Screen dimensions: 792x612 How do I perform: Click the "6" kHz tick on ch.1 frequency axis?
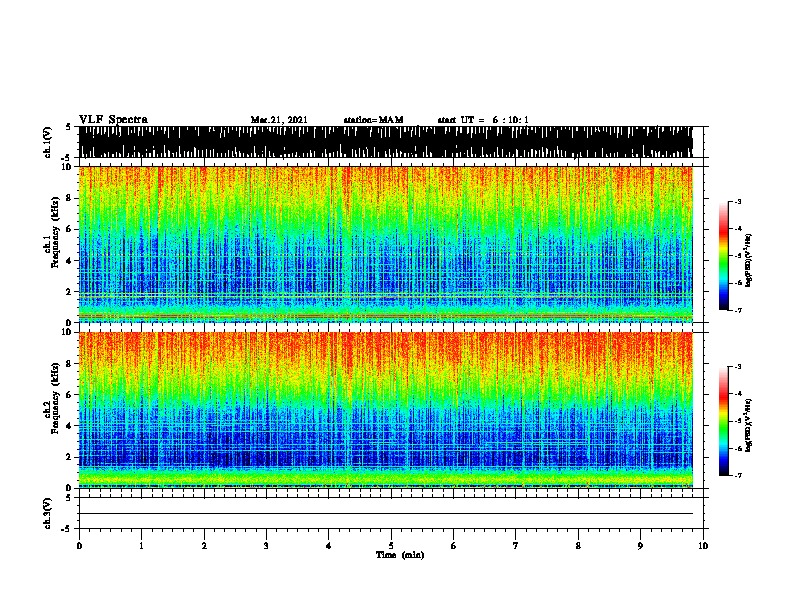[x=70, y=229]
